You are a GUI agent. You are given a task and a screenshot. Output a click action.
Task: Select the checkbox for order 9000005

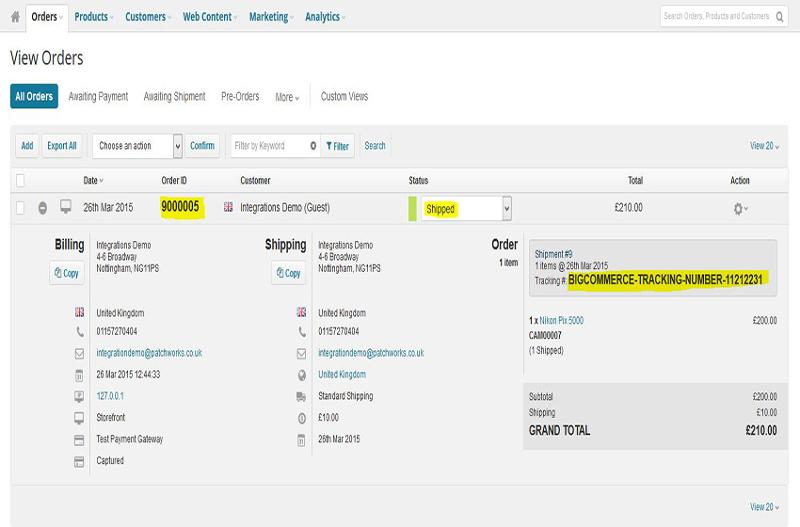20,208
